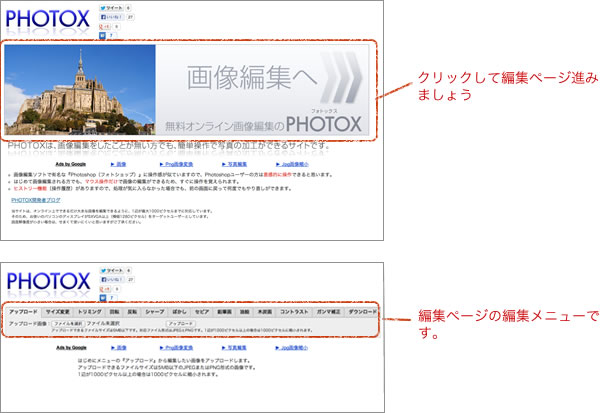607x413 pixels.
Task: Click the 画像編集へ banner on home page
Action: coord(187,90)
